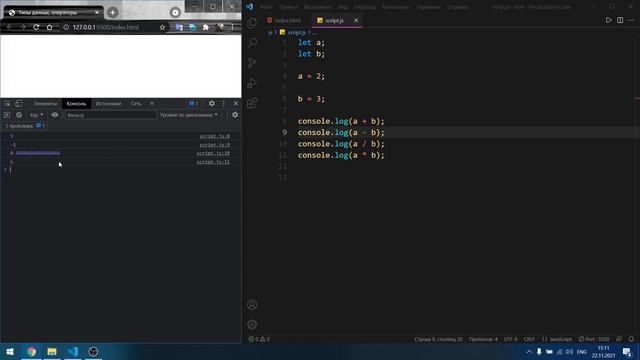
Task: Open DevTools settings gear
Action: point(211,104)
